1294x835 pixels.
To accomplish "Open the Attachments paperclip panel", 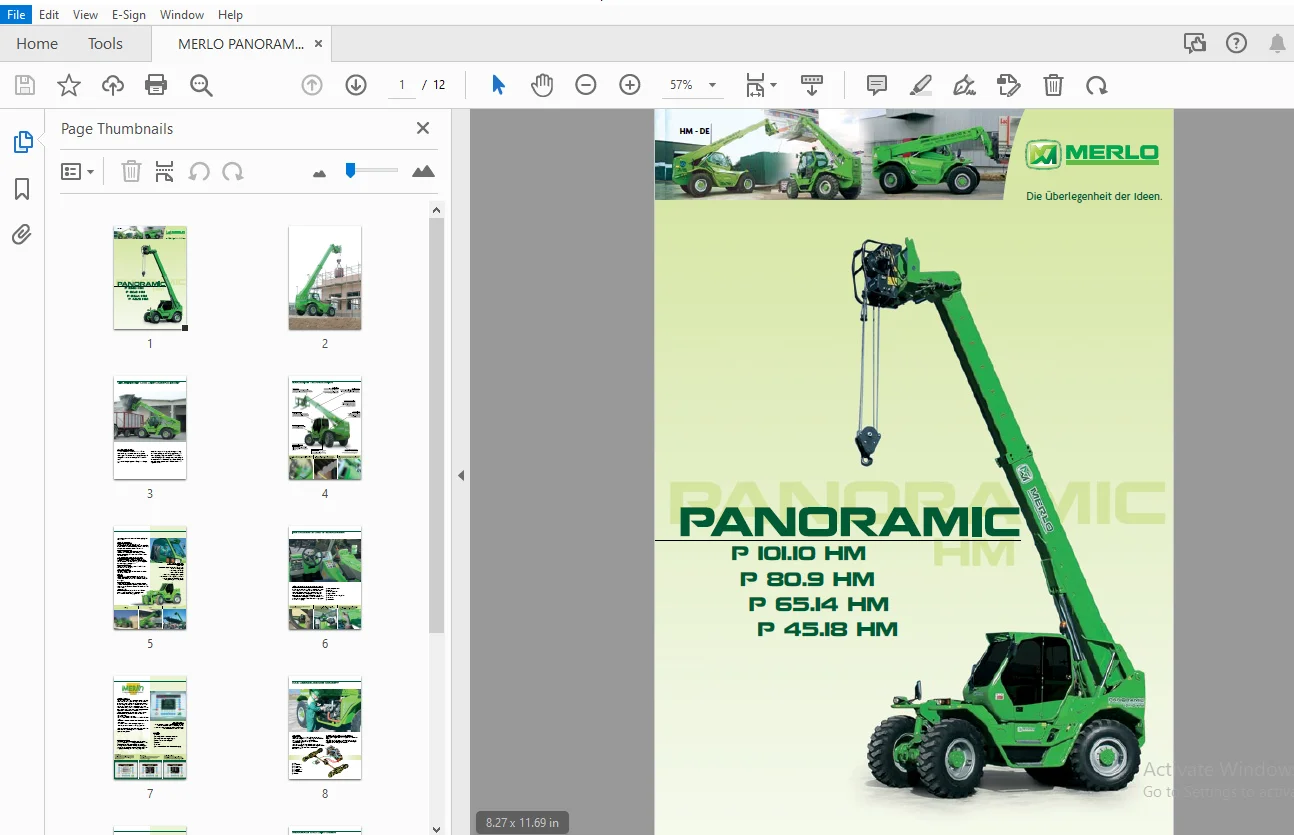I will (22, 235).
